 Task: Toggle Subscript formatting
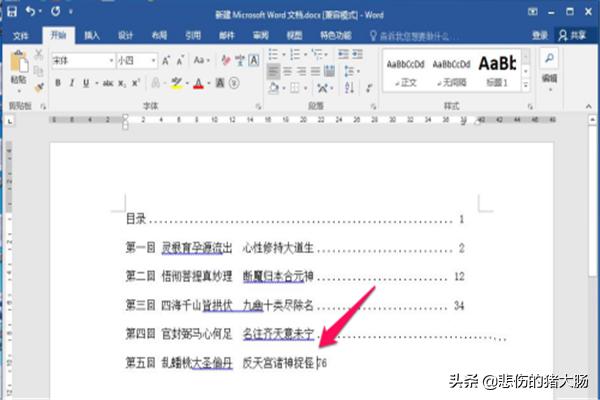[x=122, y=83]
